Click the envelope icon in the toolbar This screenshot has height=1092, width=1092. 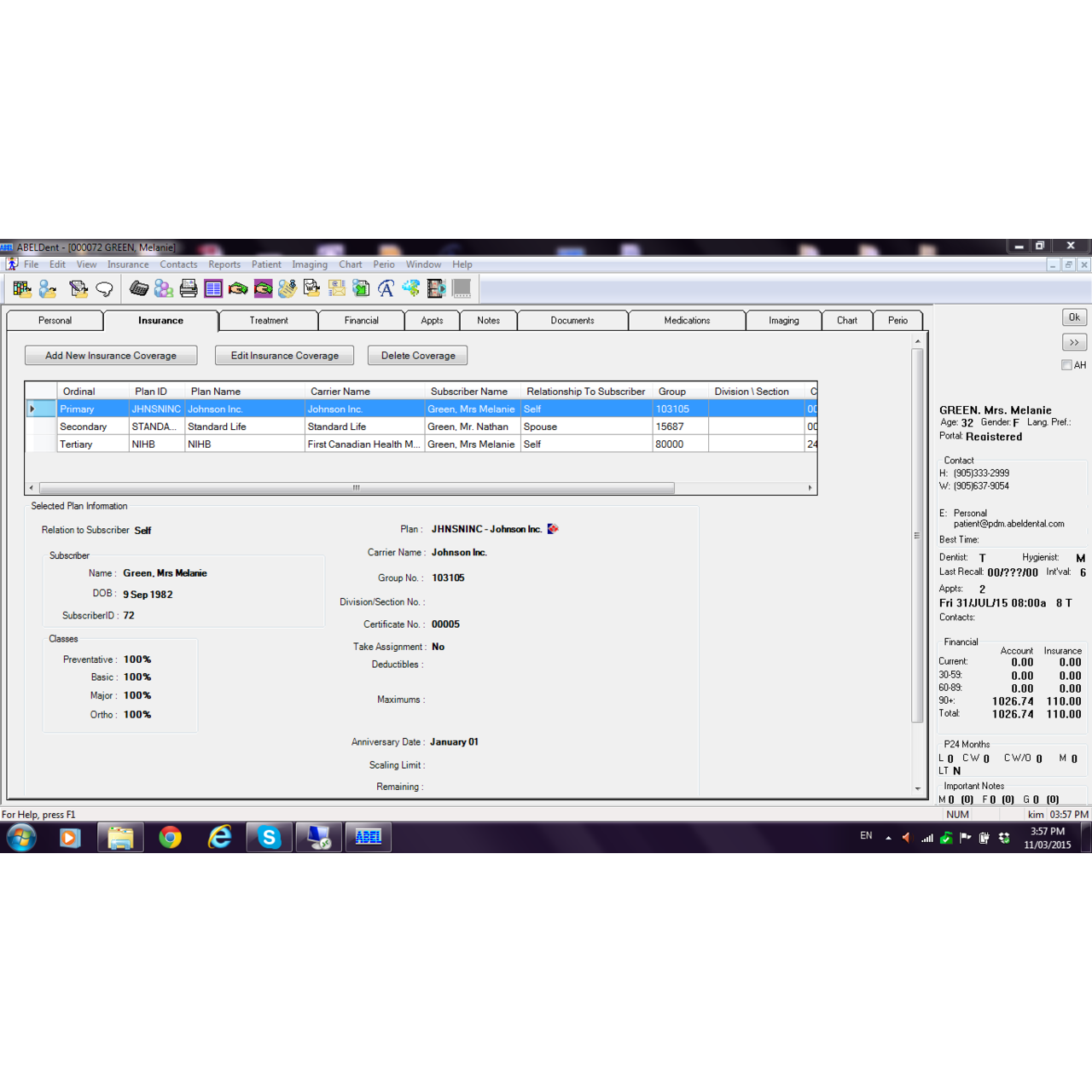pyautogui.click(x=337, y=289)
